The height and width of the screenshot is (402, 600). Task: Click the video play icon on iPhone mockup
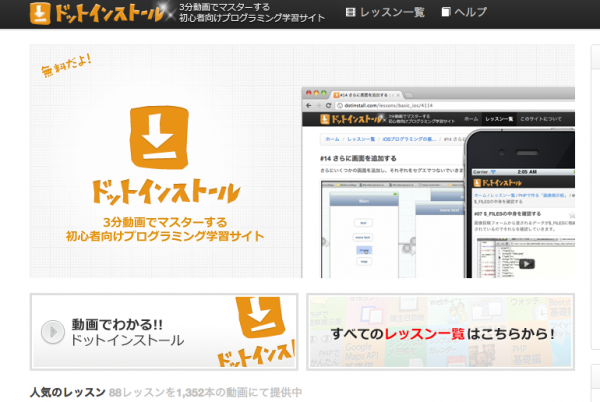527,264
